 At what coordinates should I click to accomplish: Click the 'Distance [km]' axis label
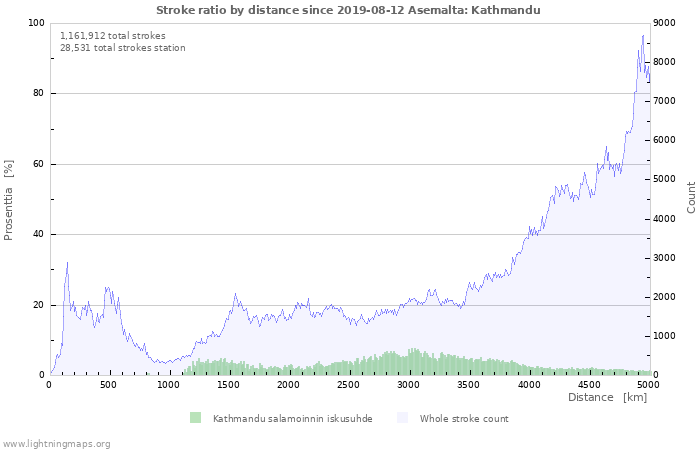607,398
